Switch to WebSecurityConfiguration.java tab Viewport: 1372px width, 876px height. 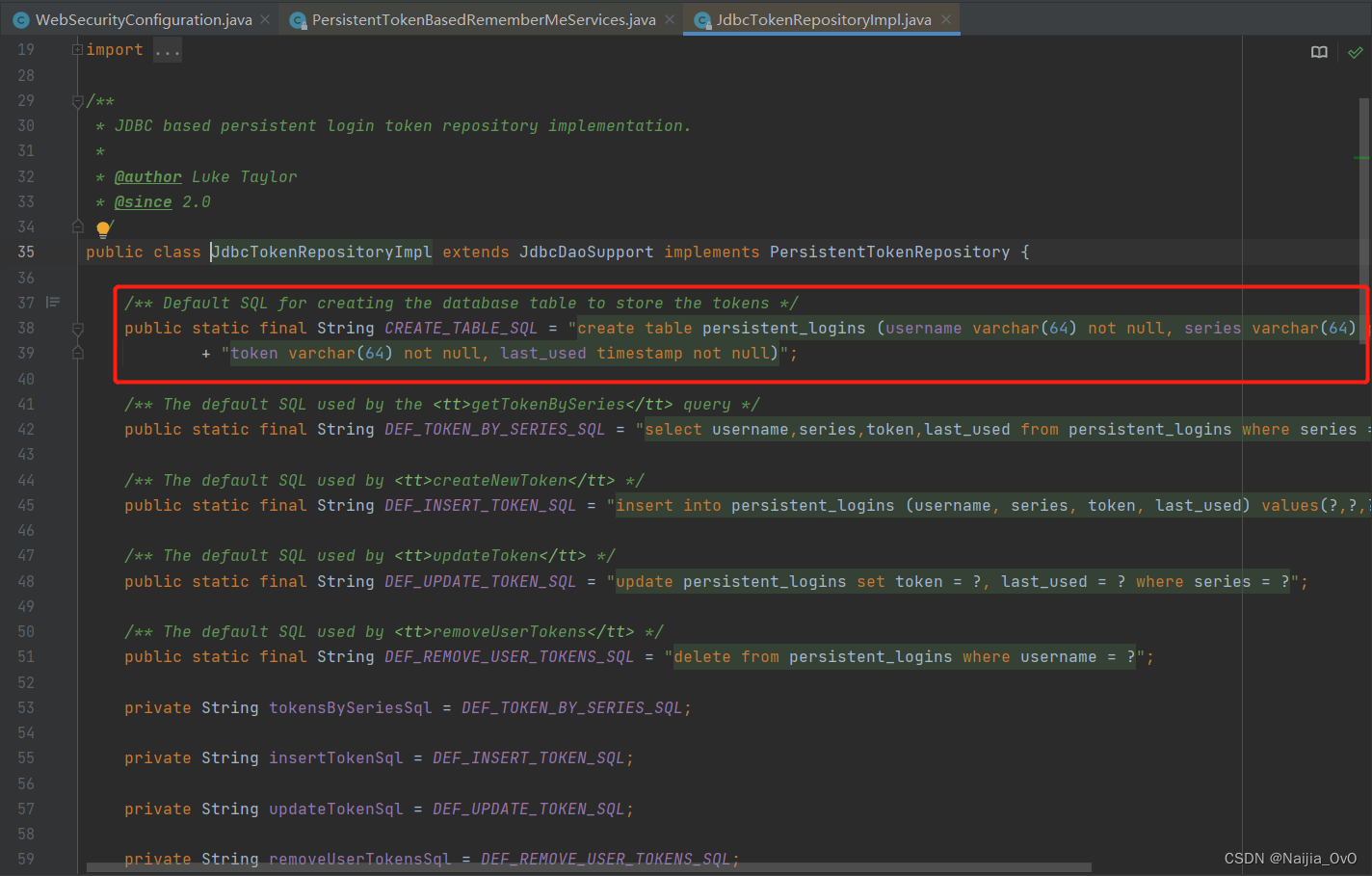coord(144,19)
